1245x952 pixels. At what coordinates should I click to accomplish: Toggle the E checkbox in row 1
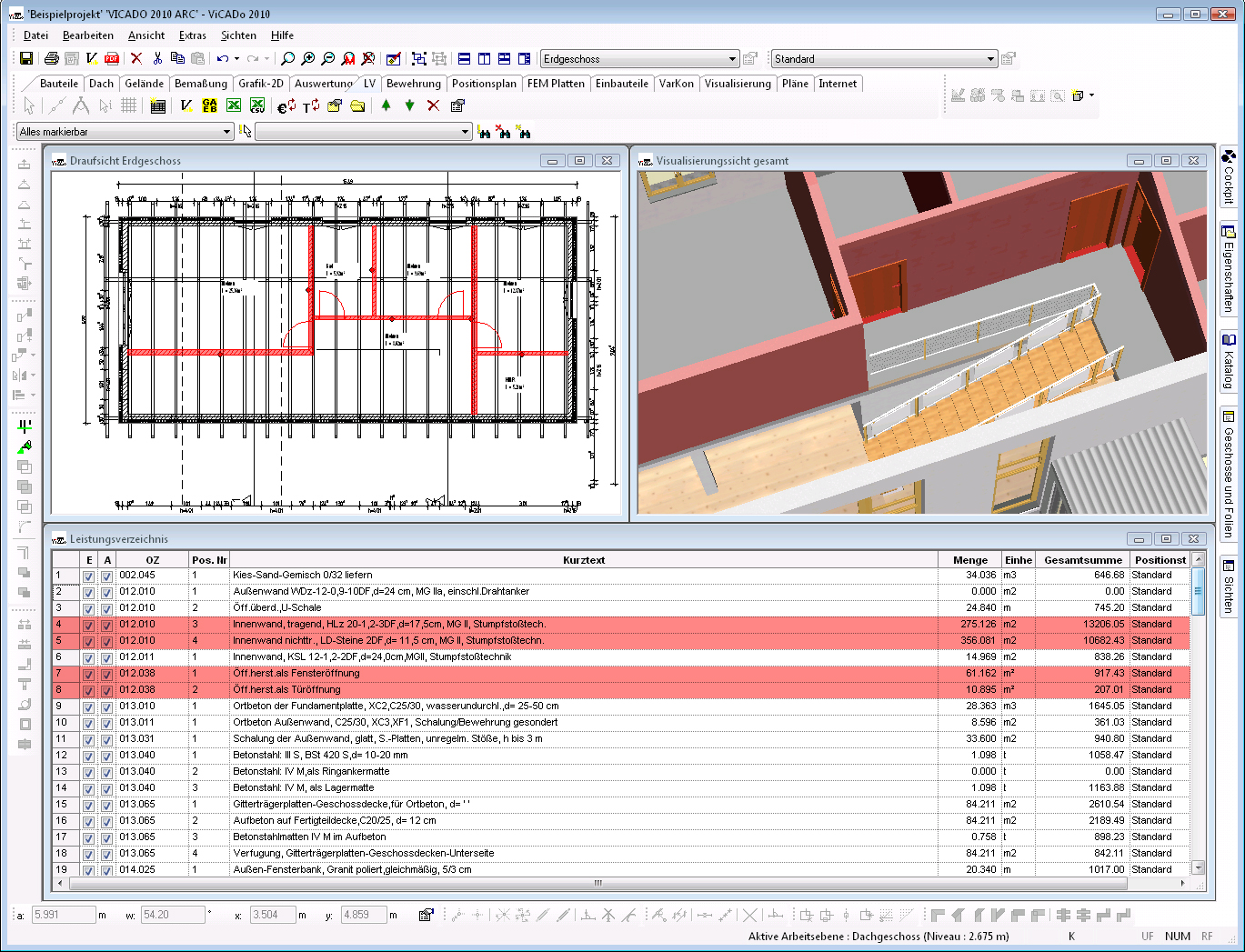pyautogui.click(x=88, y=576)
